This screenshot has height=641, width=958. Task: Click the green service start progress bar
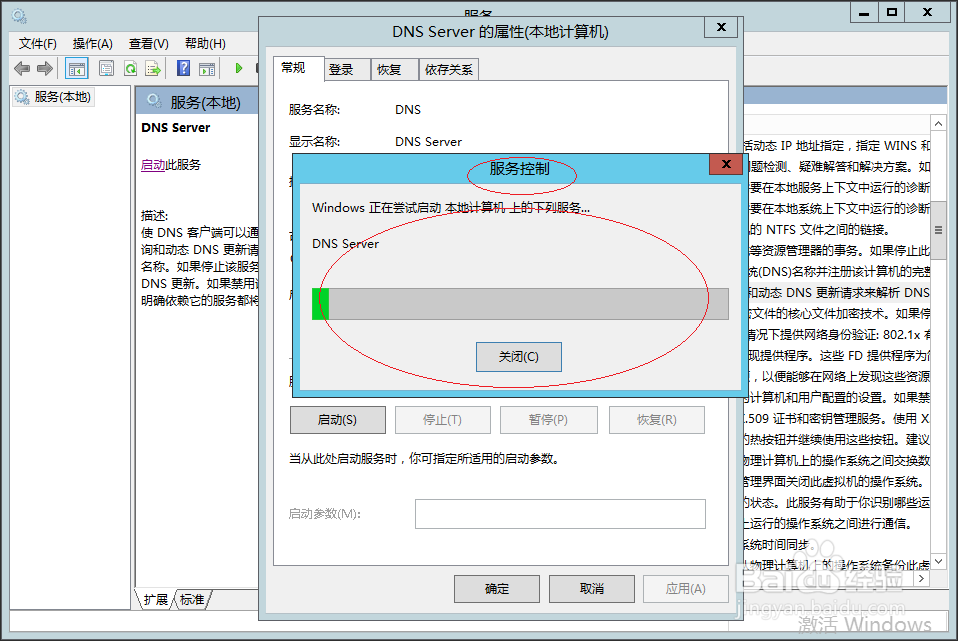click(x=520, y=304)
